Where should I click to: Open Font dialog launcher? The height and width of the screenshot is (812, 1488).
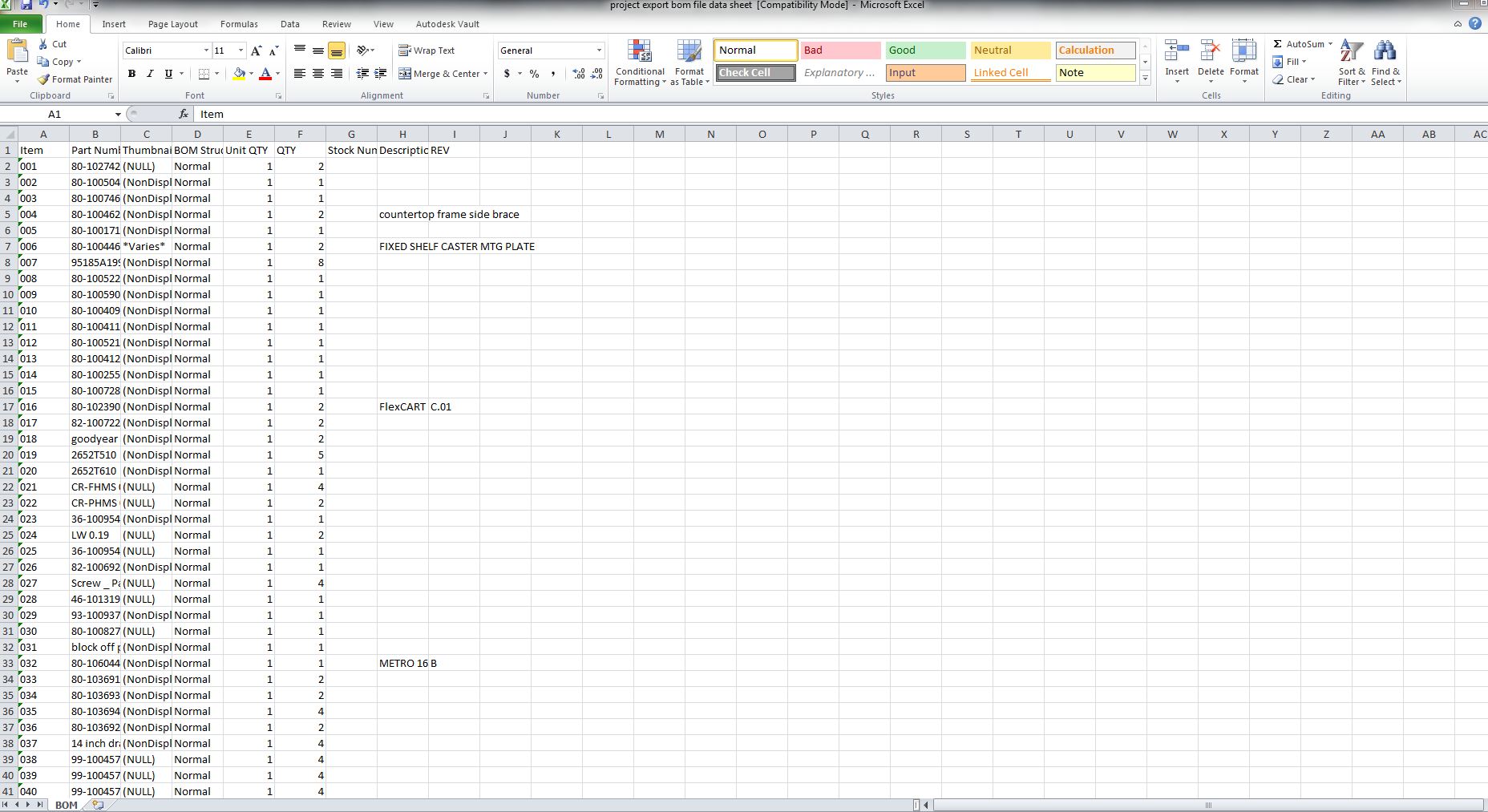pyautogui.click(x=279, y=96)
